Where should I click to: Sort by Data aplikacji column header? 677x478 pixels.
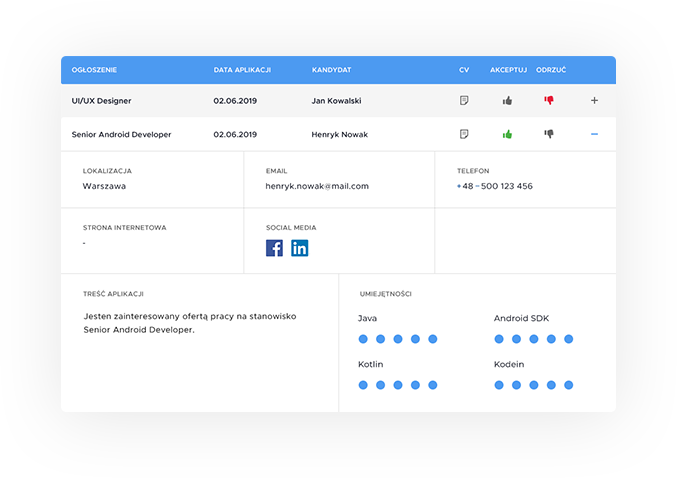242,70
